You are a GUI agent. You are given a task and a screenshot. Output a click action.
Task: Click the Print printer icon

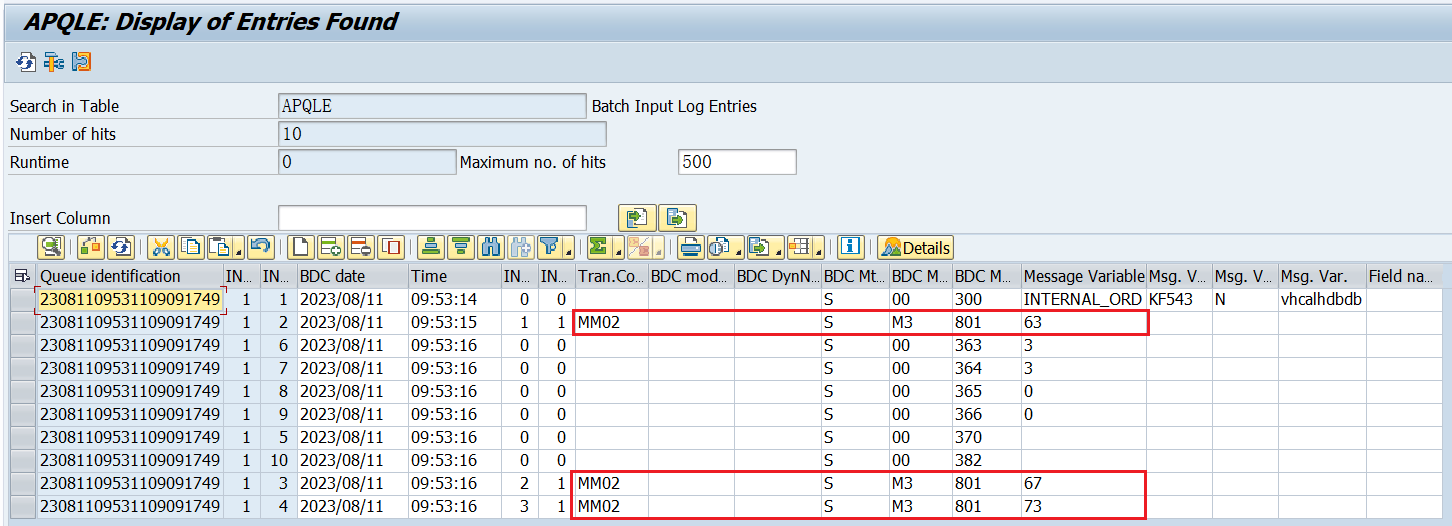click(x=691, y=247)
